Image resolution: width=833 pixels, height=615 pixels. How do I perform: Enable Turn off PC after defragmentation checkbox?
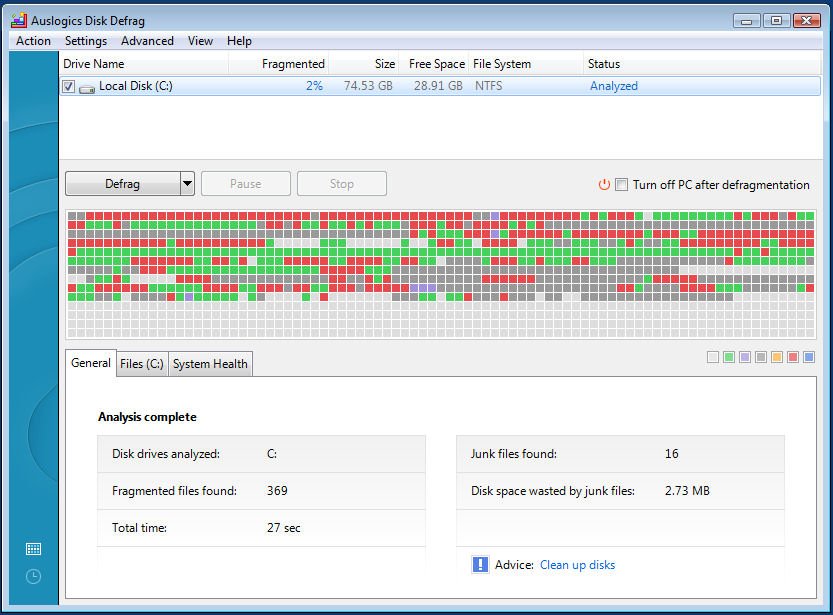tap(621, 185)
